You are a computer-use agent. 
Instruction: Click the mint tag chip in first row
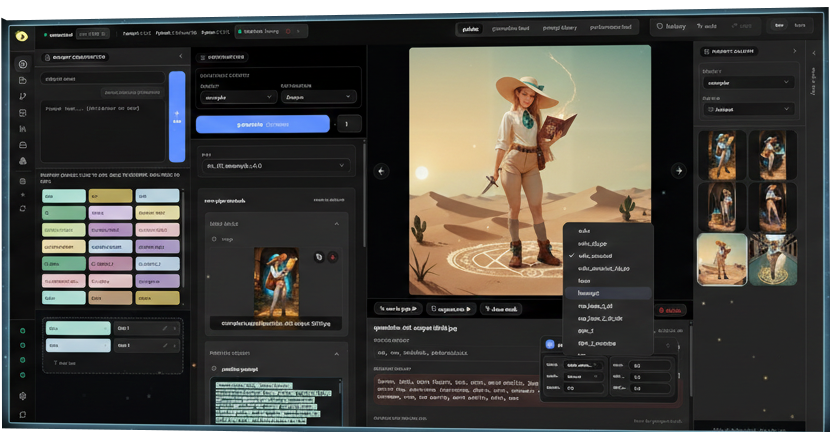point(64,196)
